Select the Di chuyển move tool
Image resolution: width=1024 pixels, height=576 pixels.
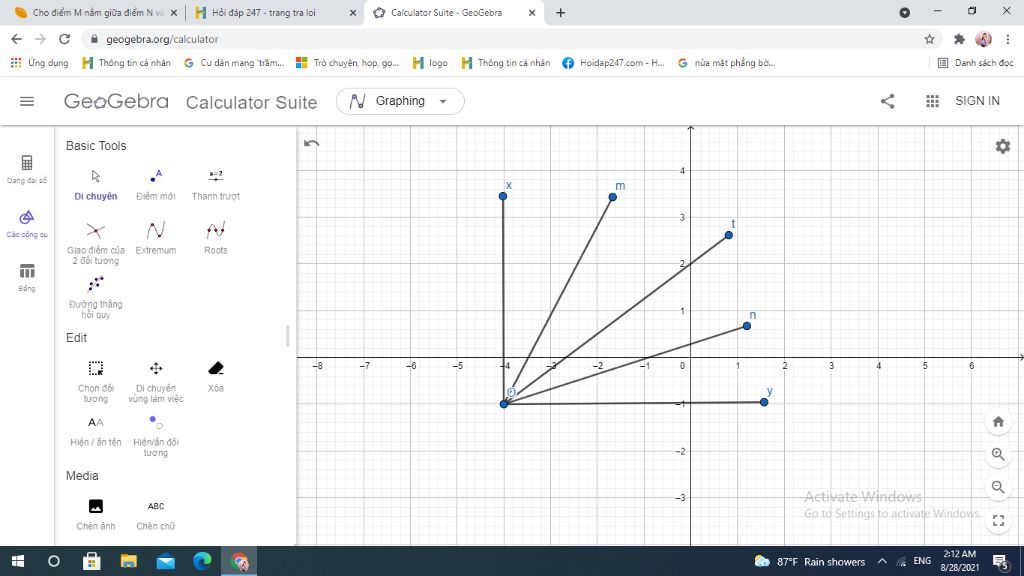click(95, 184)
